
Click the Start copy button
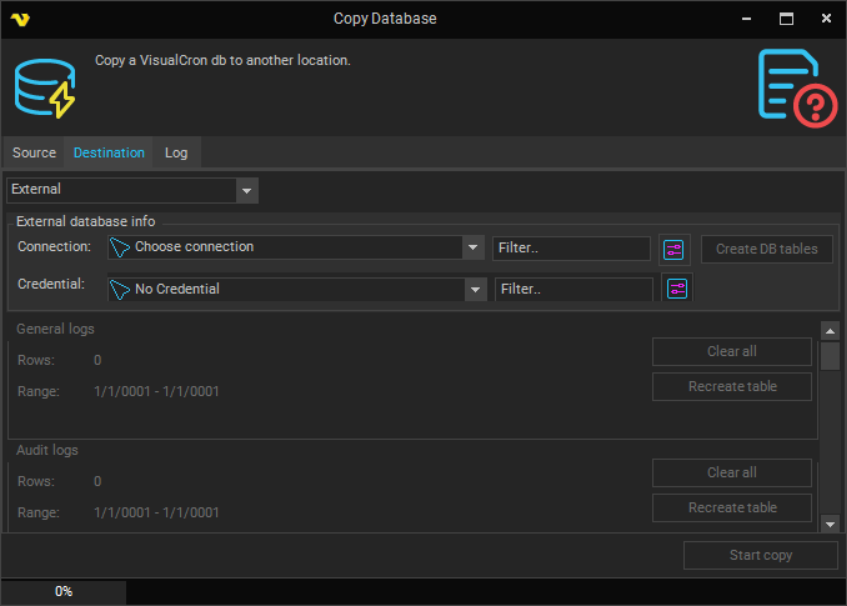pos(761,555)
